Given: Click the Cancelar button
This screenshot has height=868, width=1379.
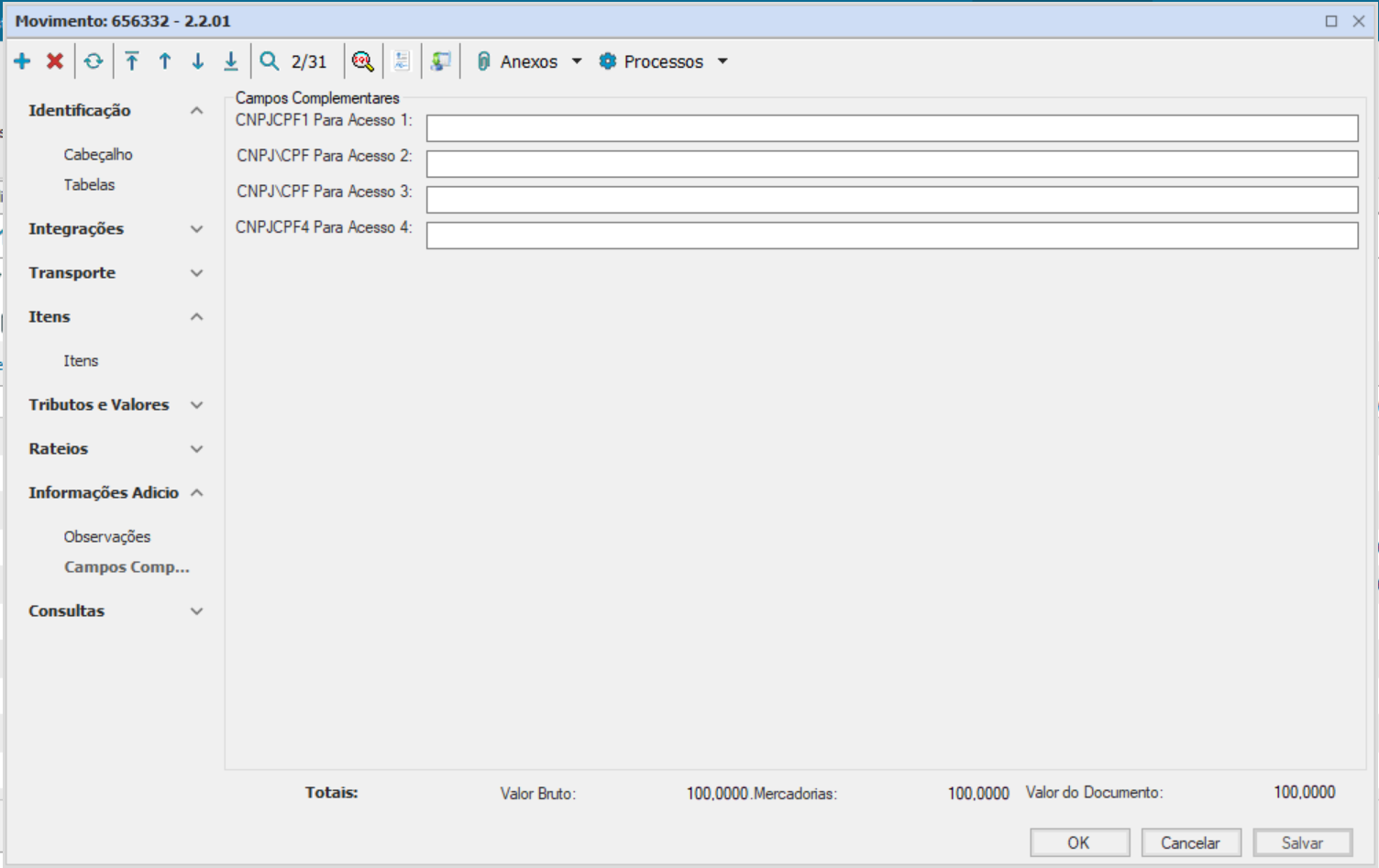Looking at the screenshot, I should (x=1190, y=842).
